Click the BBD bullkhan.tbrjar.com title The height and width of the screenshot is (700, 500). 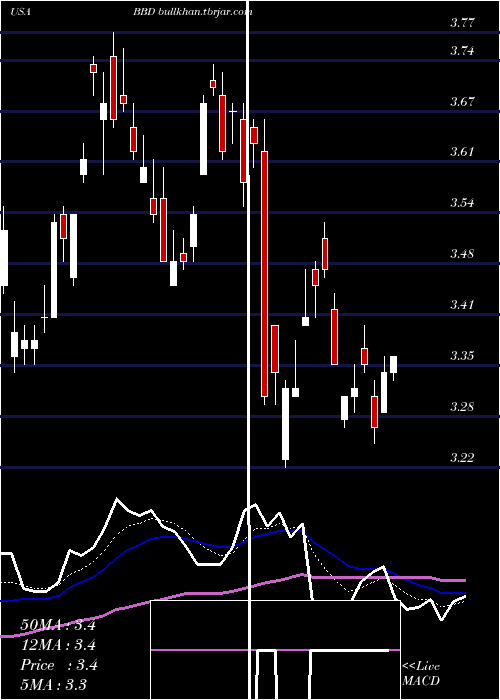pos(193,12)
